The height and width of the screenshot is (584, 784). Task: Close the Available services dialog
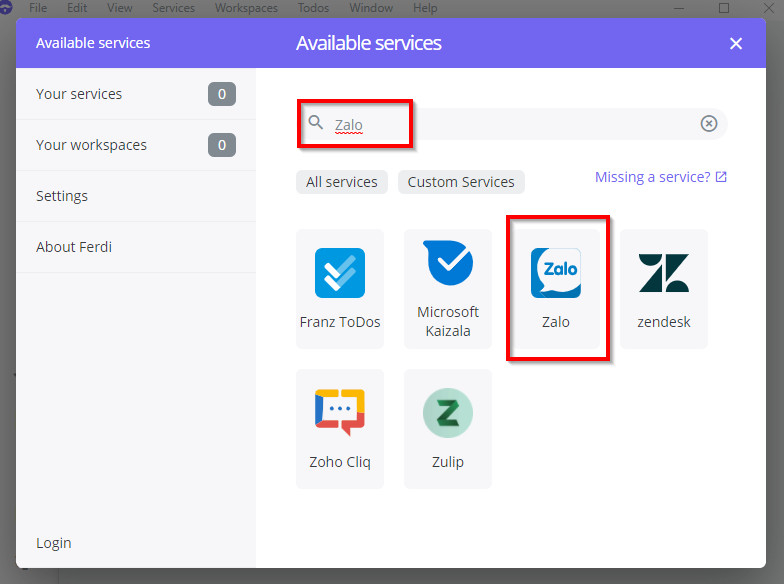coord(736,44)
